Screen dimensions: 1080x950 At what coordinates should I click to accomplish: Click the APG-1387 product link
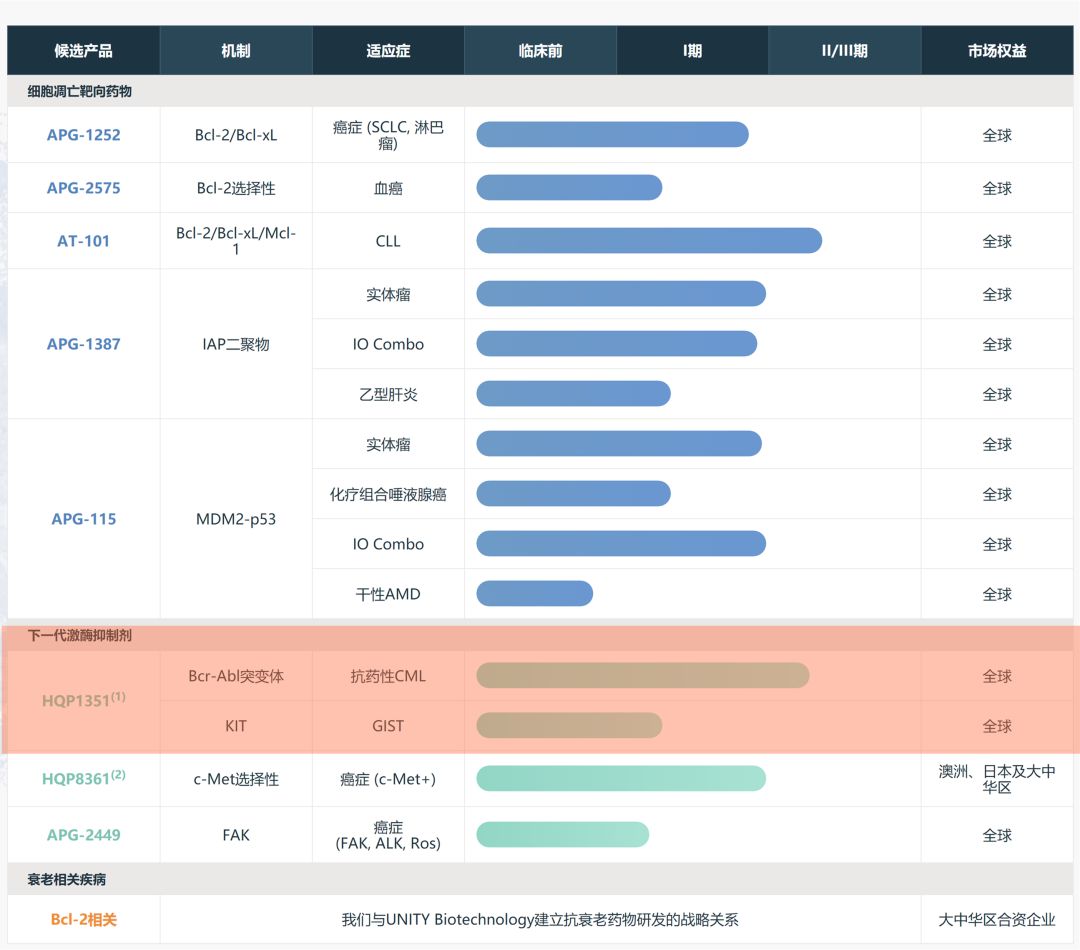[82, 344]
